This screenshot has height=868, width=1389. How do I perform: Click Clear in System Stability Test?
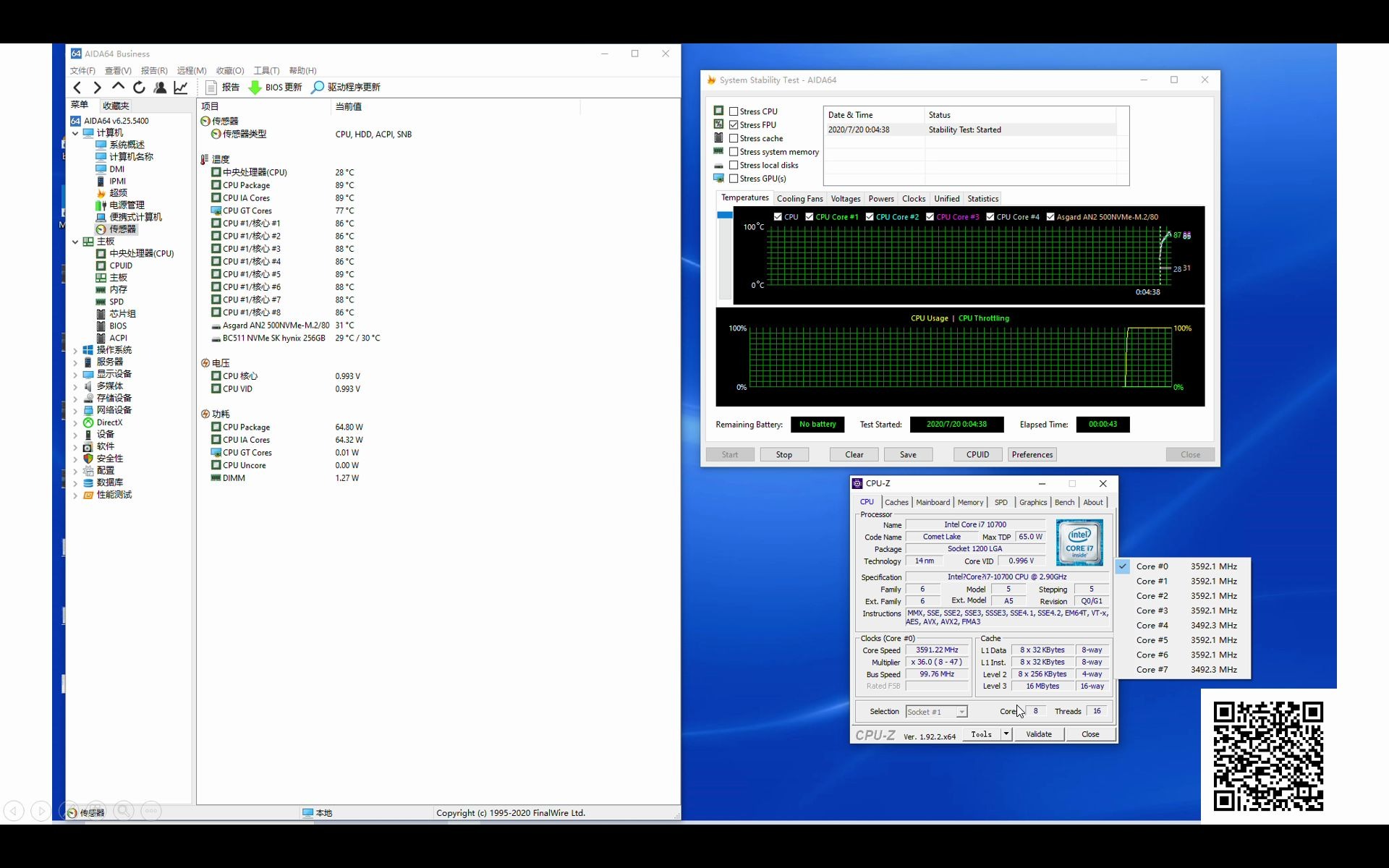coord(854,455)
